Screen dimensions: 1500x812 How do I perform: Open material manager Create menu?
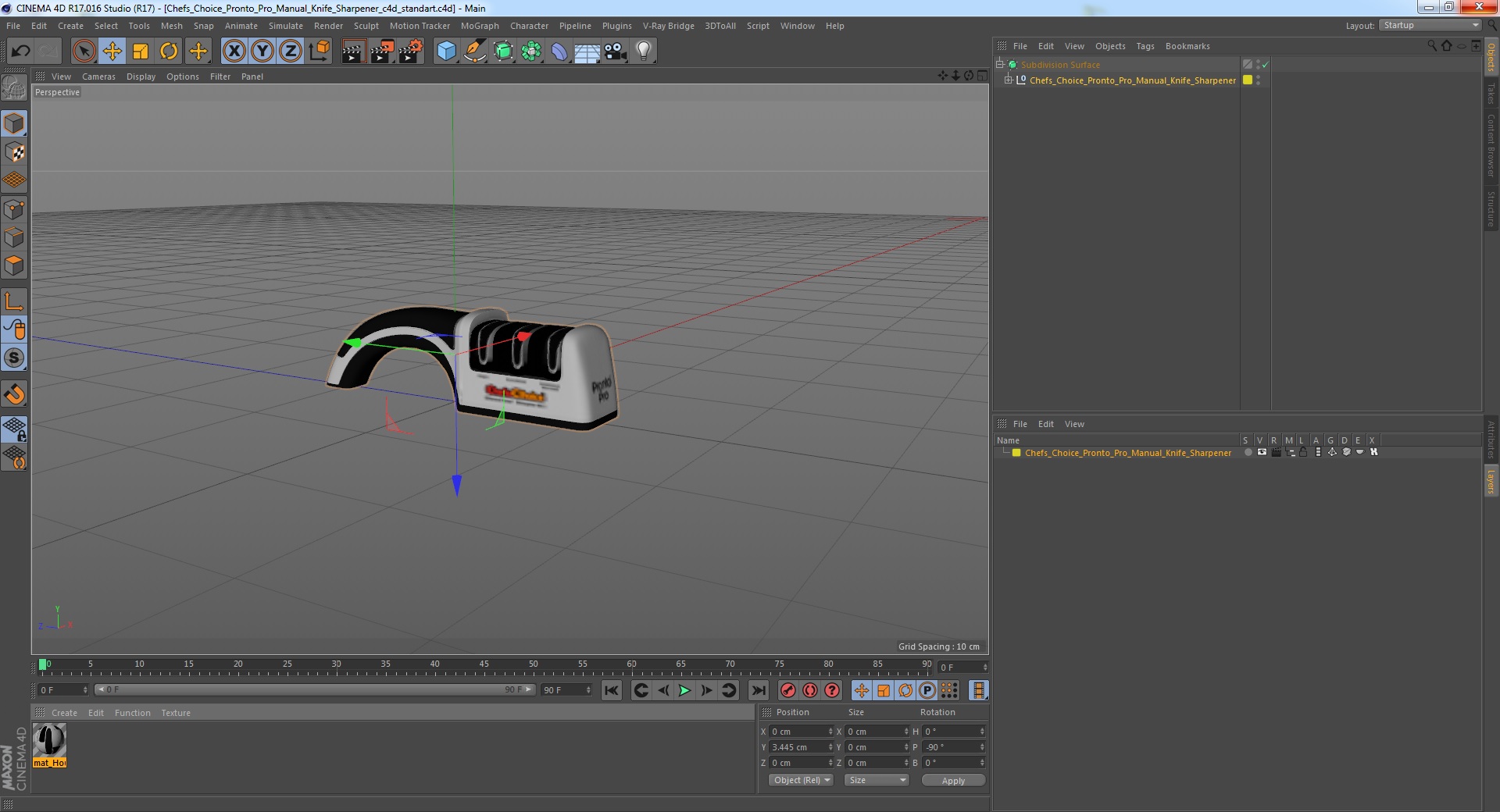(64, 713)
